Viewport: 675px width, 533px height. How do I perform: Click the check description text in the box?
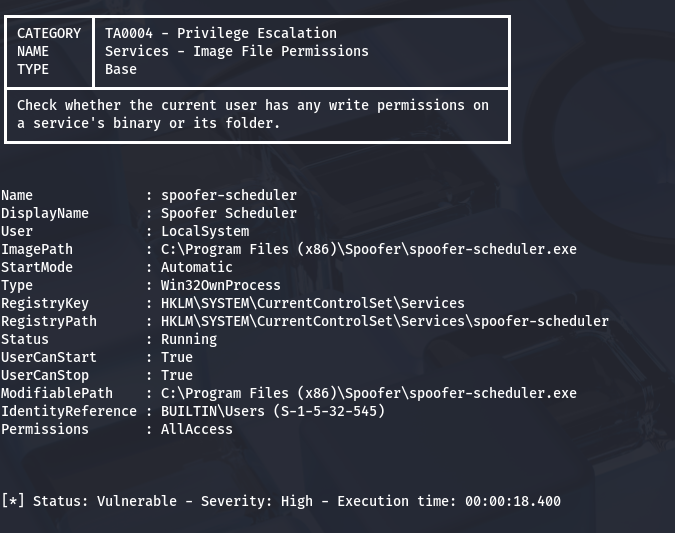pos(253,114)
